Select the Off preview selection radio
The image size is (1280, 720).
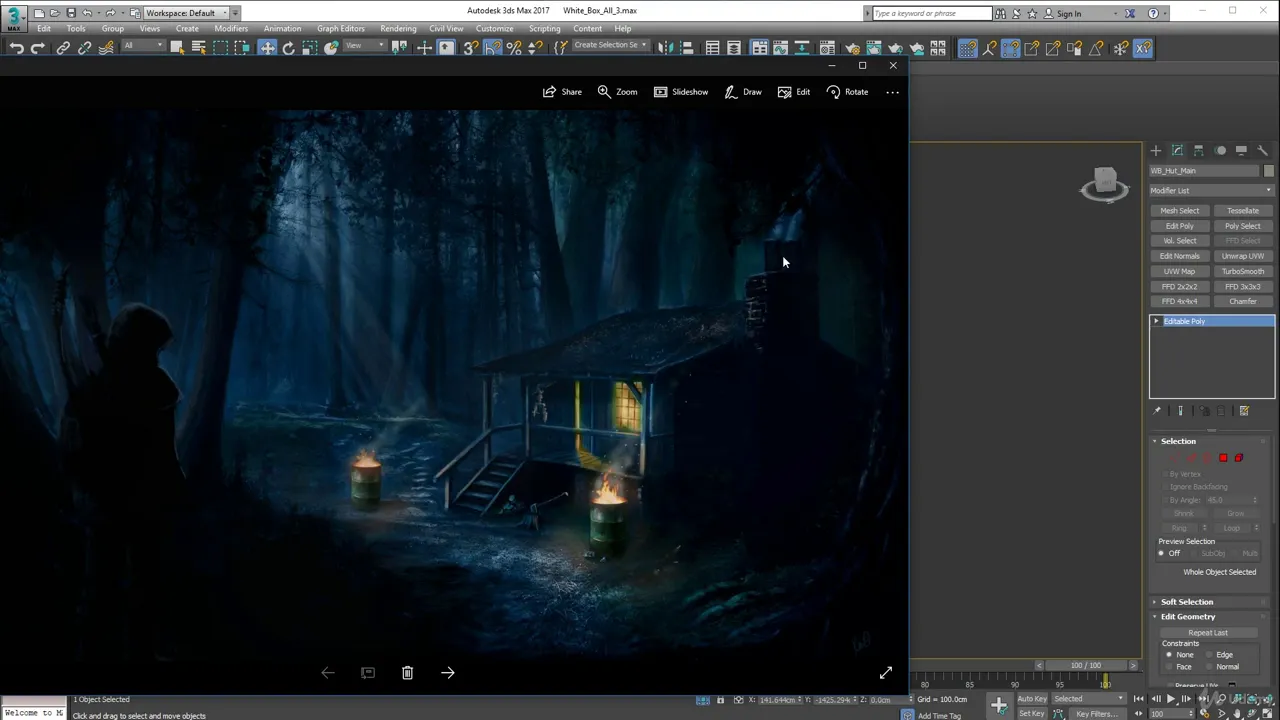pyautogui.click(x=1162, y=553)
